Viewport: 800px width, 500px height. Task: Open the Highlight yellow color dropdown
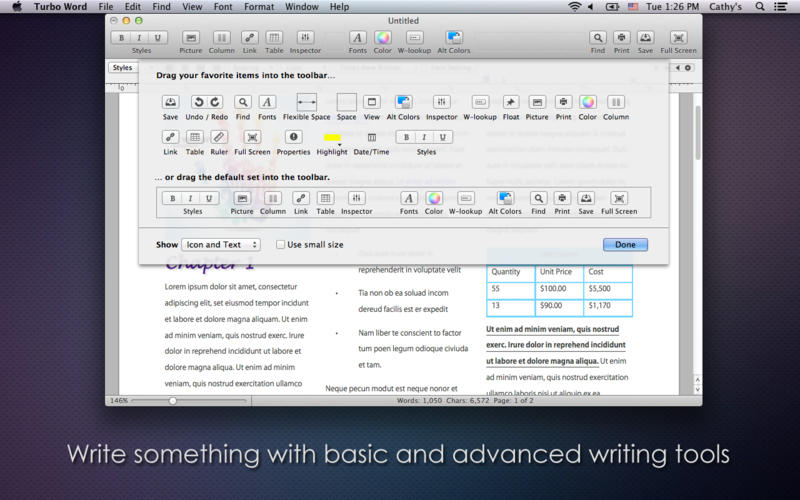332,137
